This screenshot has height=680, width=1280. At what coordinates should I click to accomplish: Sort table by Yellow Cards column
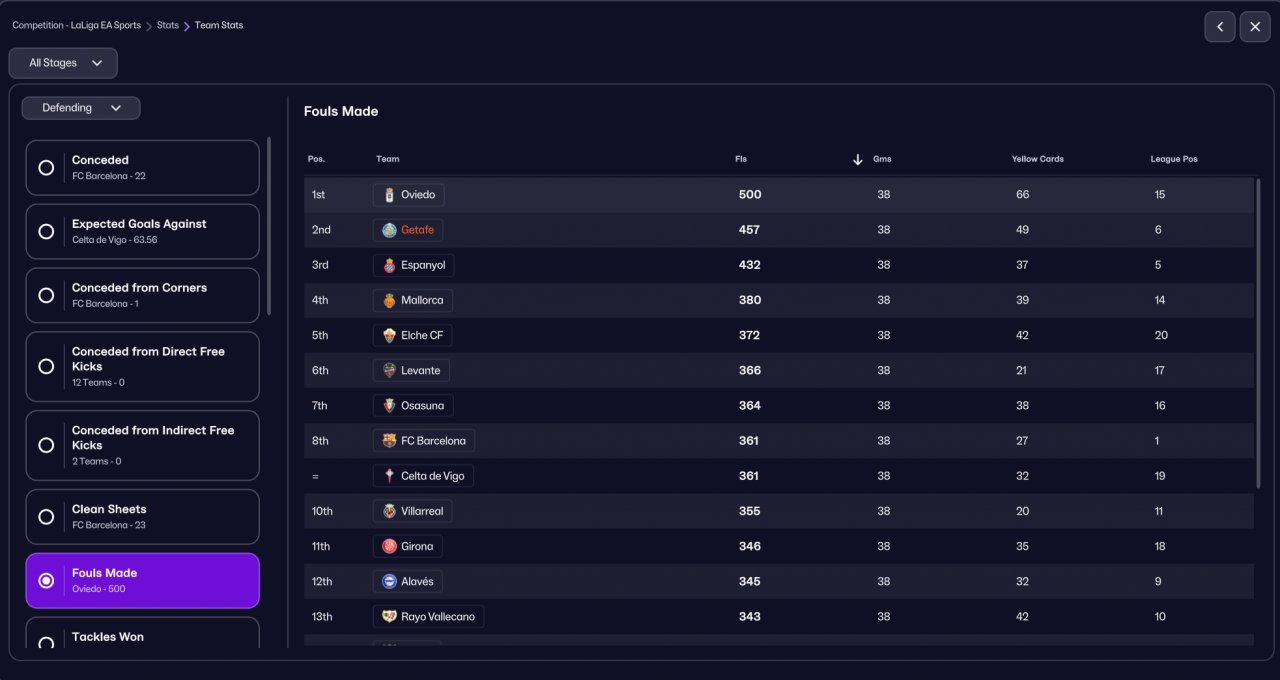[1037, 159]
